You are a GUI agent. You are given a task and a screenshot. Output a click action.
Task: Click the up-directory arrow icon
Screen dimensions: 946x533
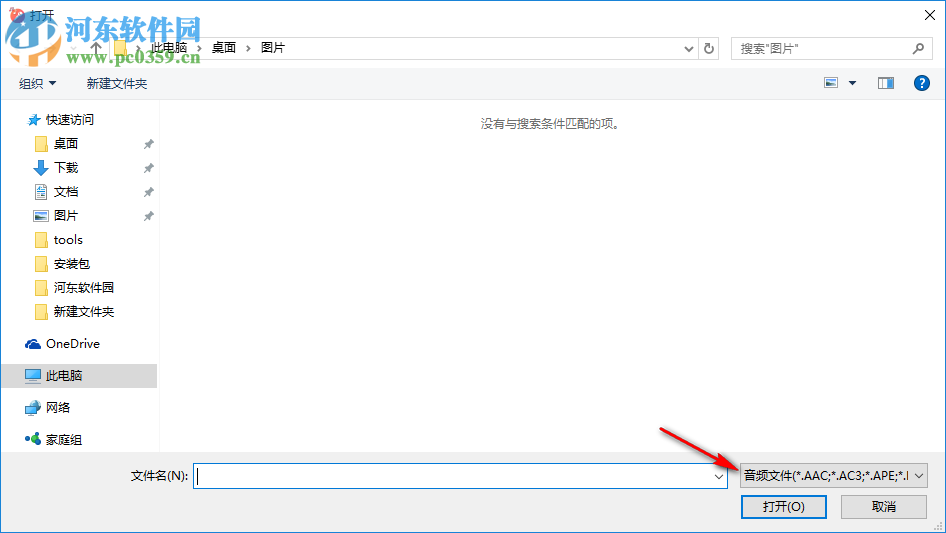point(96,48)
